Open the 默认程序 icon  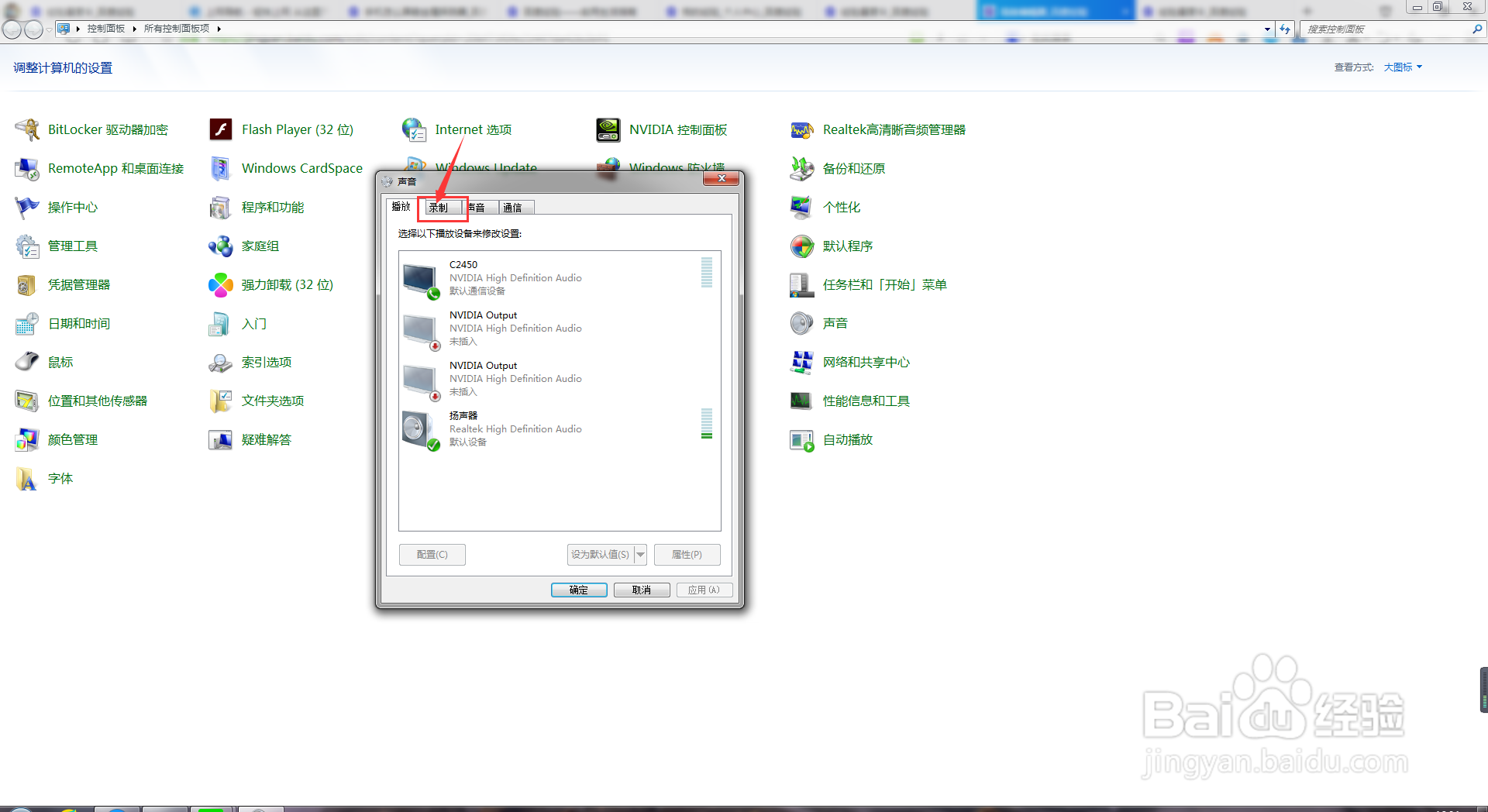802,246
